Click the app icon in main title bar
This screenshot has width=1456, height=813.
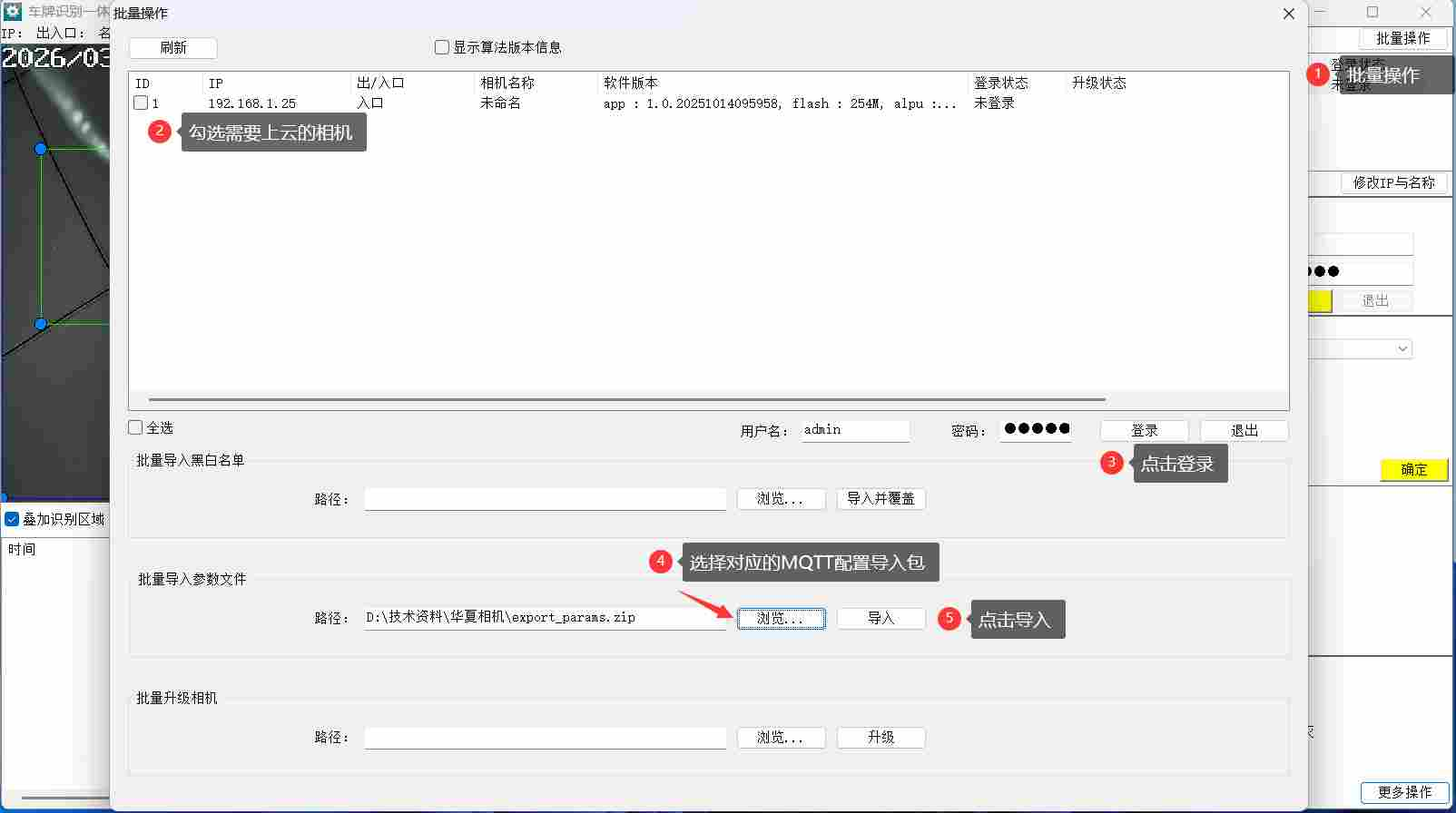click(x=12, y=12)
